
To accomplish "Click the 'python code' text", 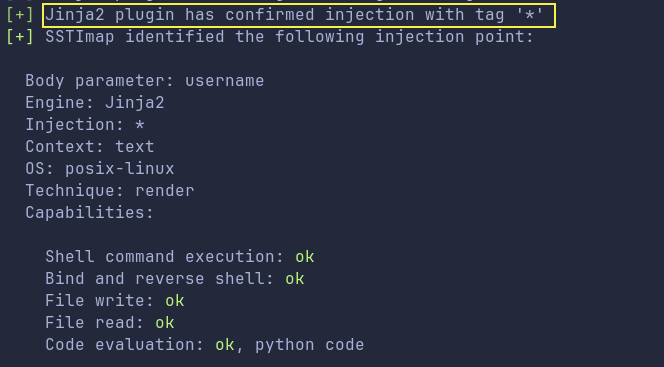I will coord(310,345).
